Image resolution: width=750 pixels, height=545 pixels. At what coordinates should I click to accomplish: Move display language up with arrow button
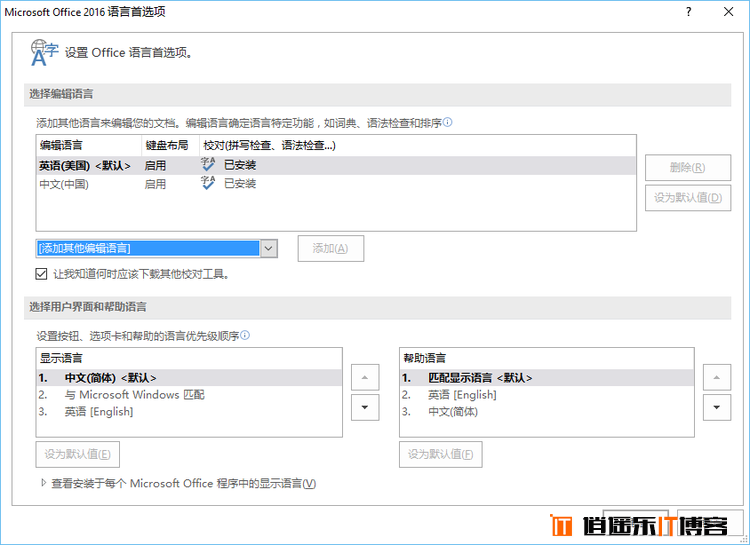pyautogui.click(x=365, y=378)
